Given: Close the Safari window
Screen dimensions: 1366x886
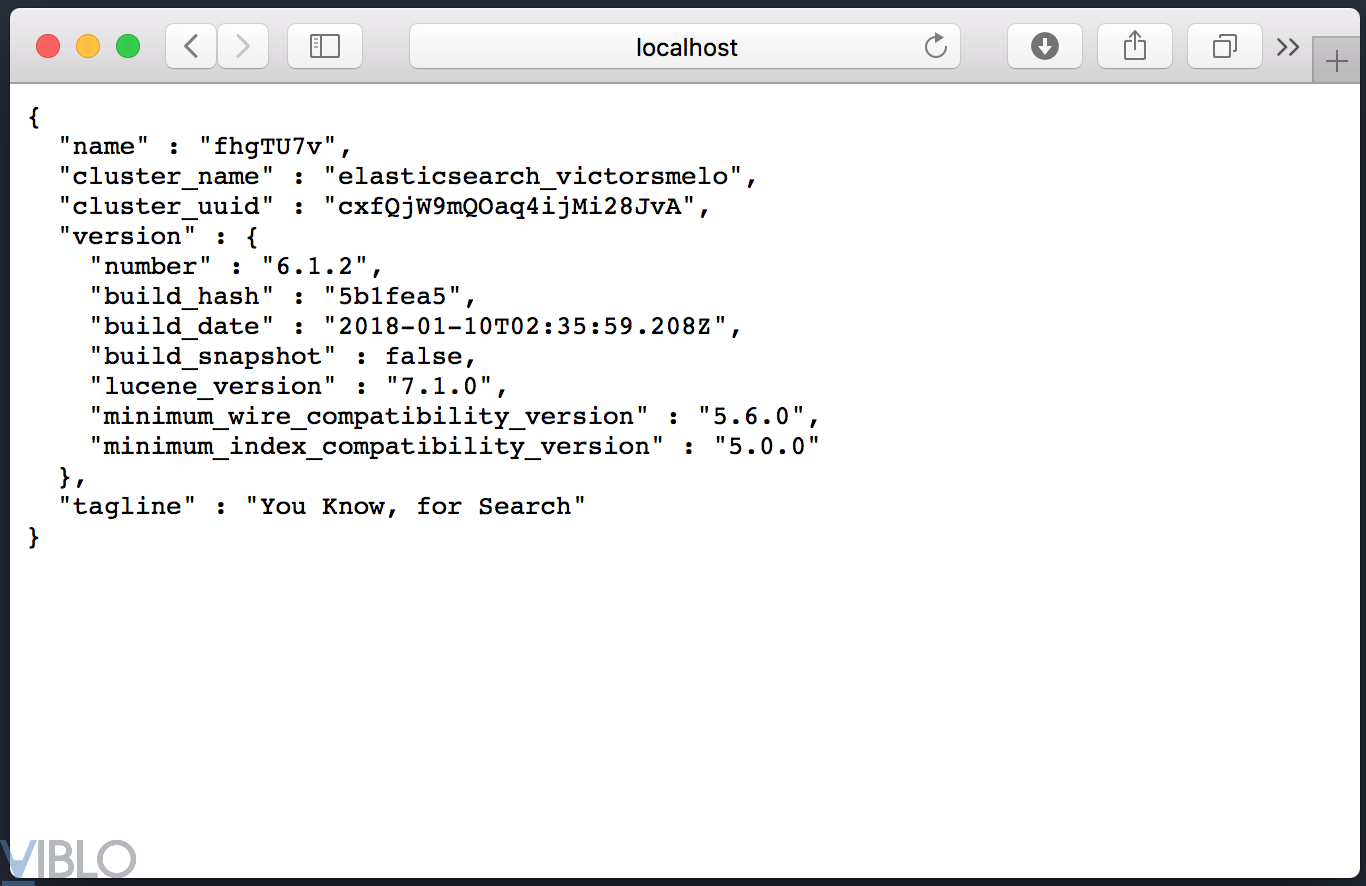Looking at the screenshot, I should [48, 46].
